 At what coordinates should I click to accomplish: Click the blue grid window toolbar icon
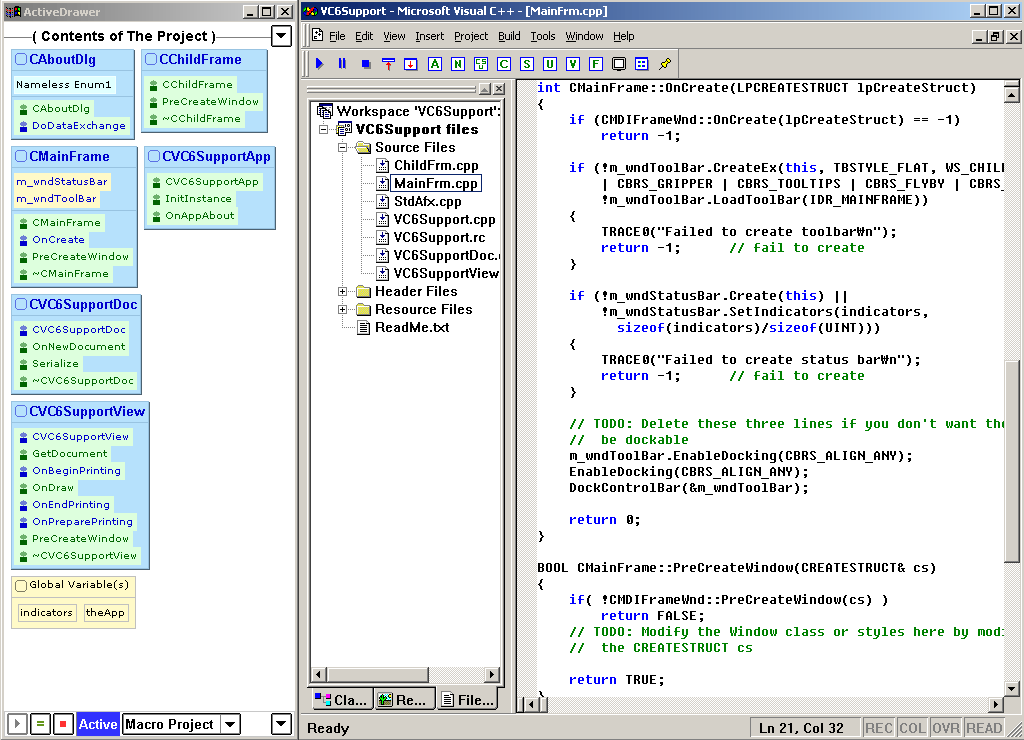tap(642, 64)
